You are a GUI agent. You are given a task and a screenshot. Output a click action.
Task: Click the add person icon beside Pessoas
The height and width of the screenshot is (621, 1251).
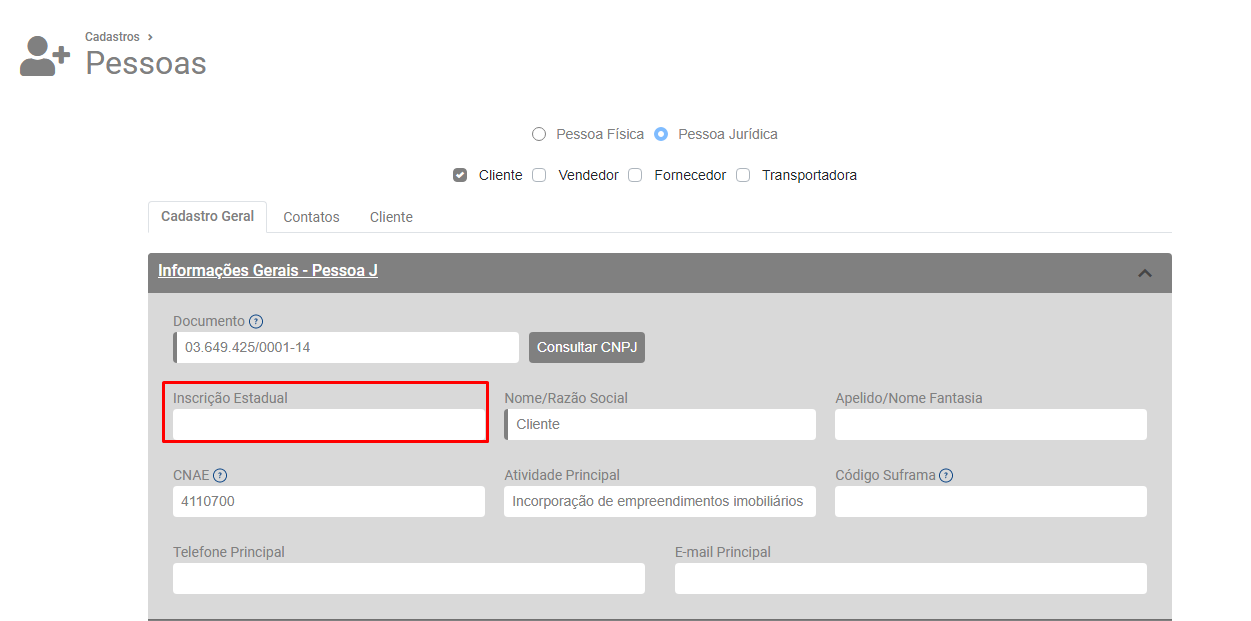[x=45, y=56]
